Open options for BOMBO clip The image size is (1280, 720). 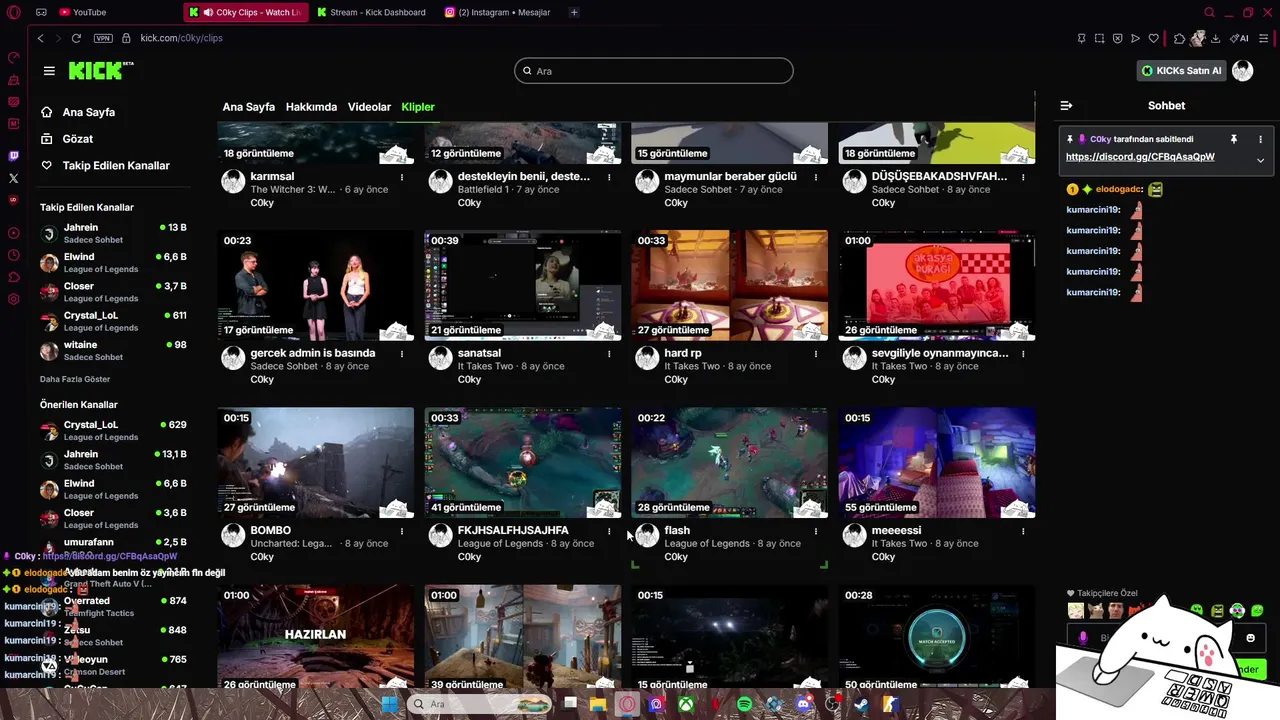pyautogui.click(x=402, y=531)
